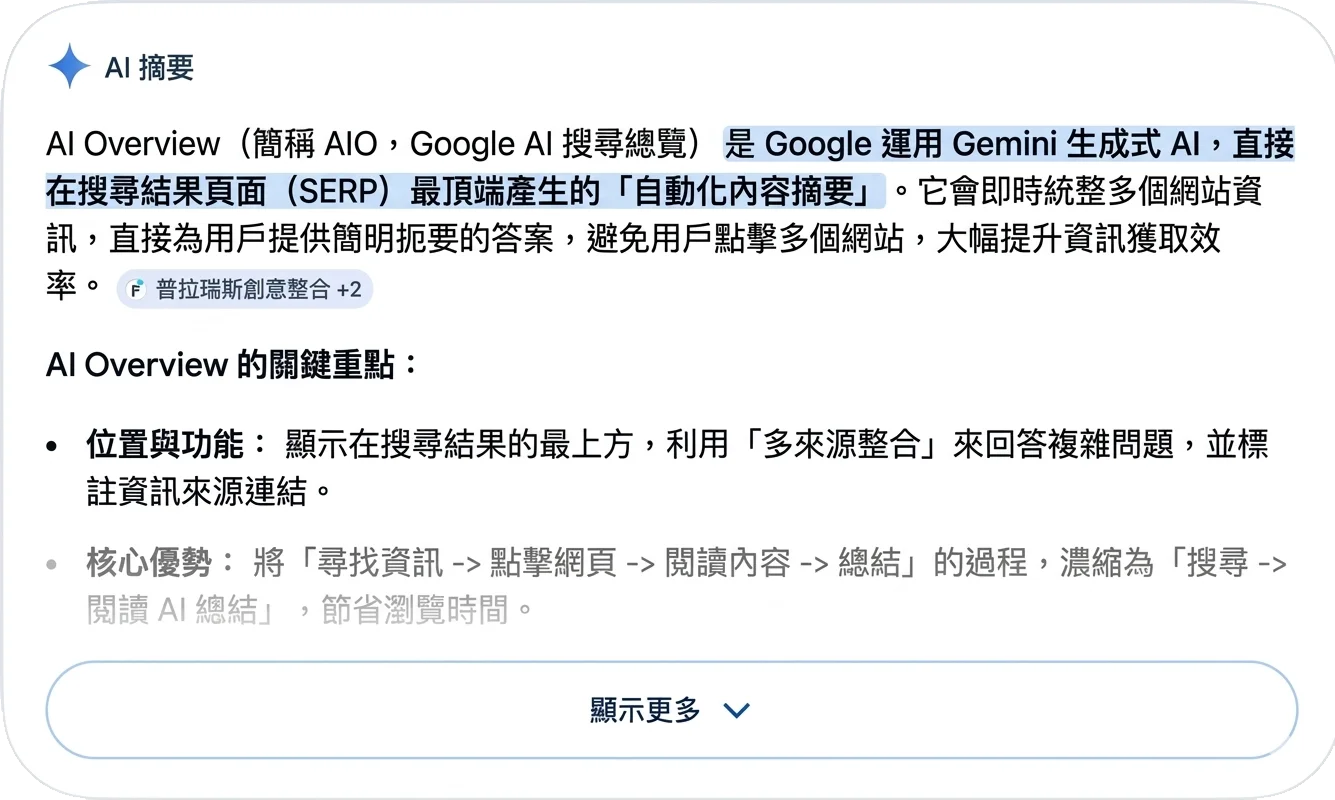
Task: Open the 普拉瑞斯創意整合 source chip
Action: pyautogui.click(x=243, y=290)
